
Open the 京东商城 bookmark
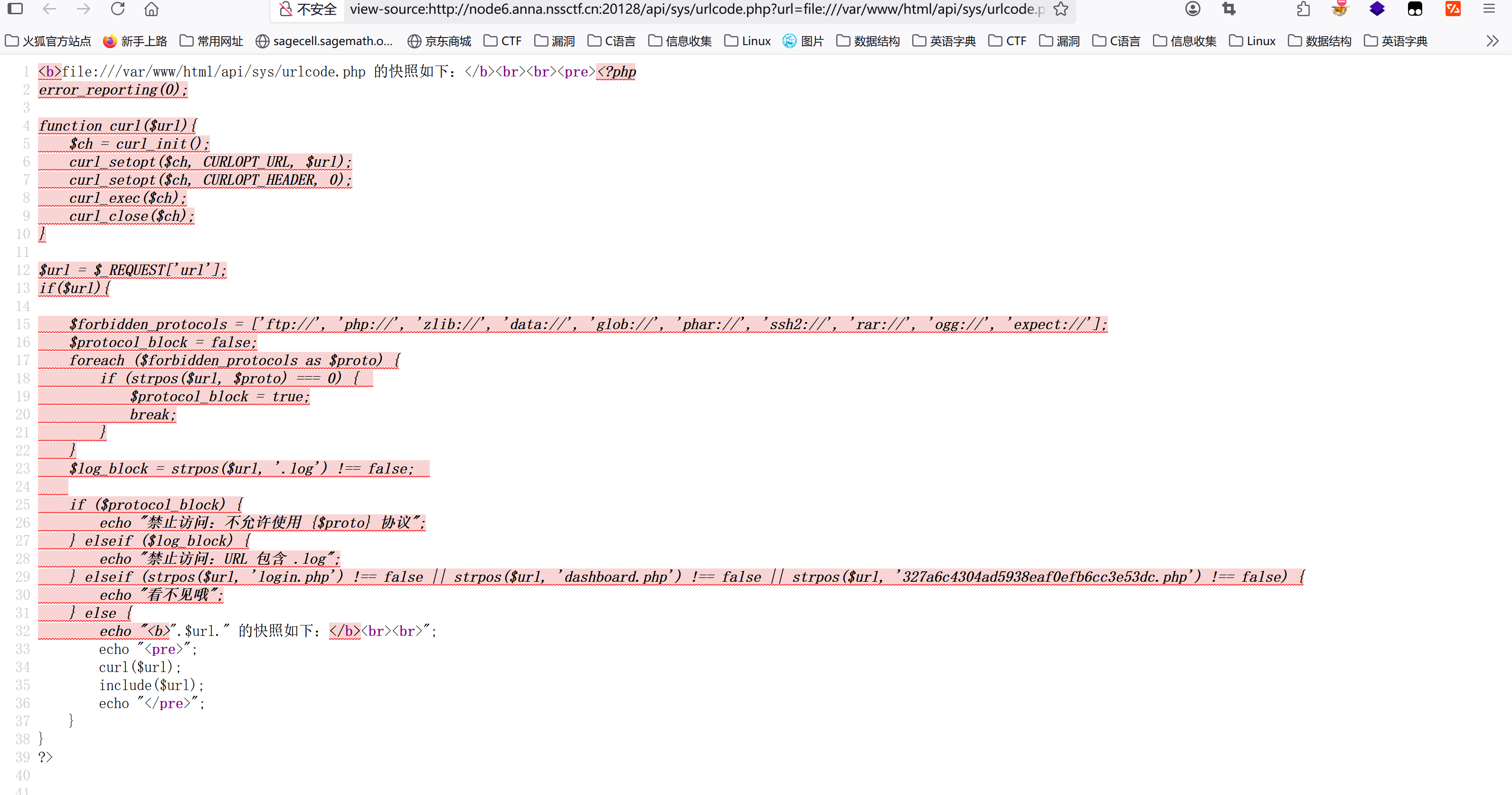pyautogui.click(x=439, y=41)
